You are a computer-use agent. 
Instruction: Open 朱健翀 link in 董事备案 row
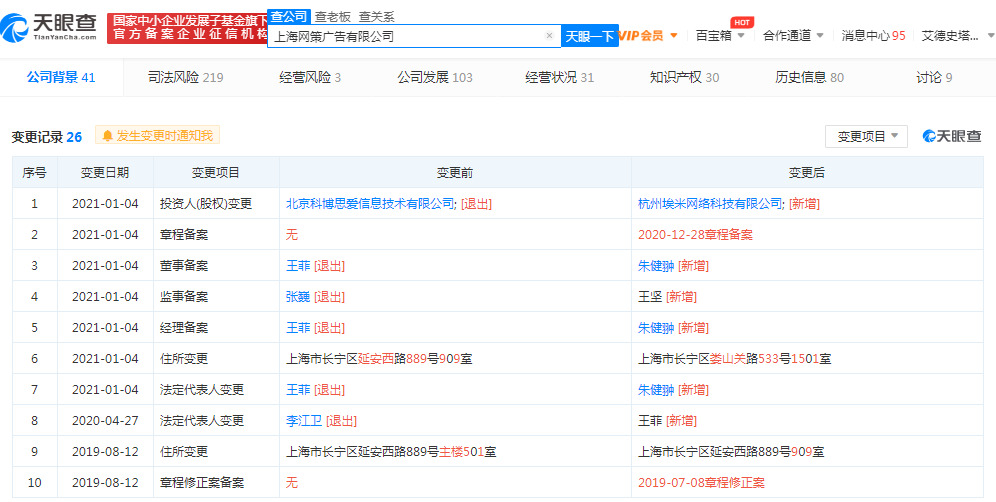click(x=656, y=266)
